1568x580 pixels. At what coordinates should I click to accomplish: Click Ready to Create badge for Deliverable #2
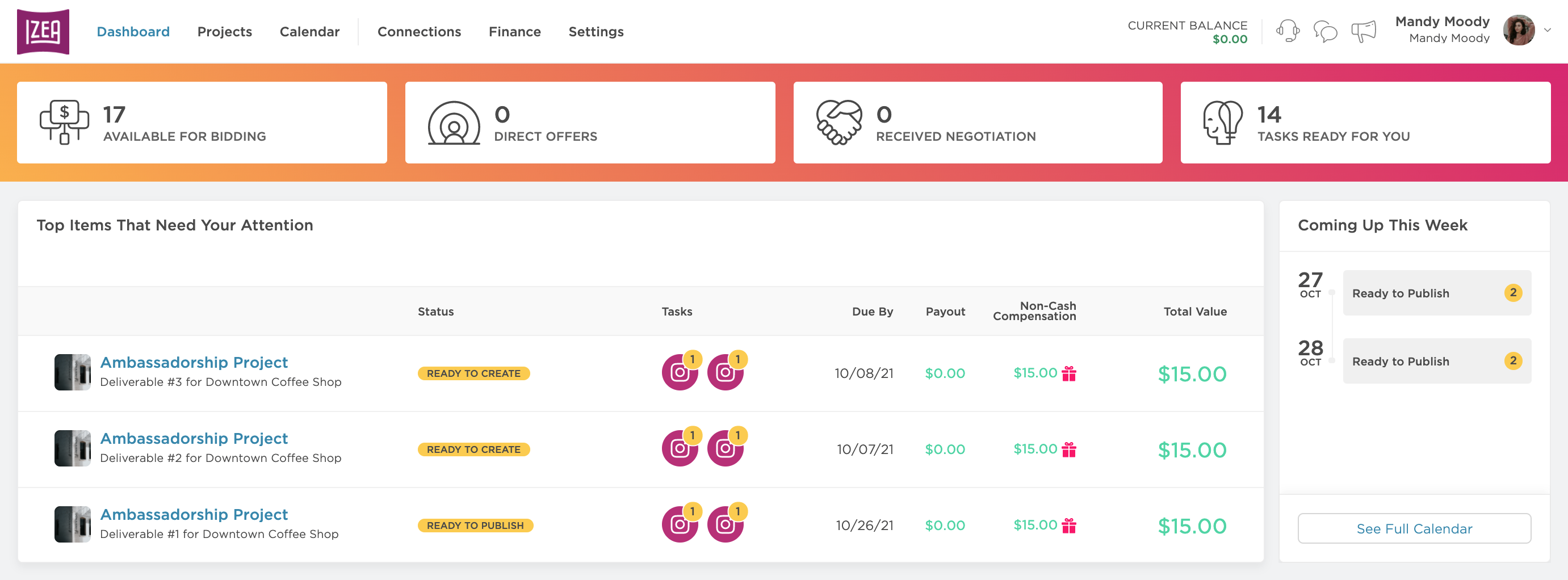(x=473, y=449)
